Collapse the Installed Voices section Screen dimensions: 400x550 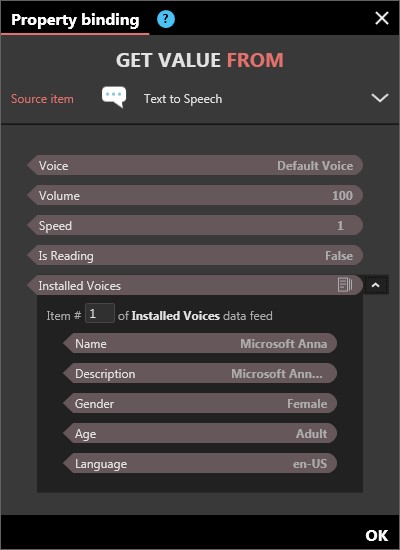[376, 285]
